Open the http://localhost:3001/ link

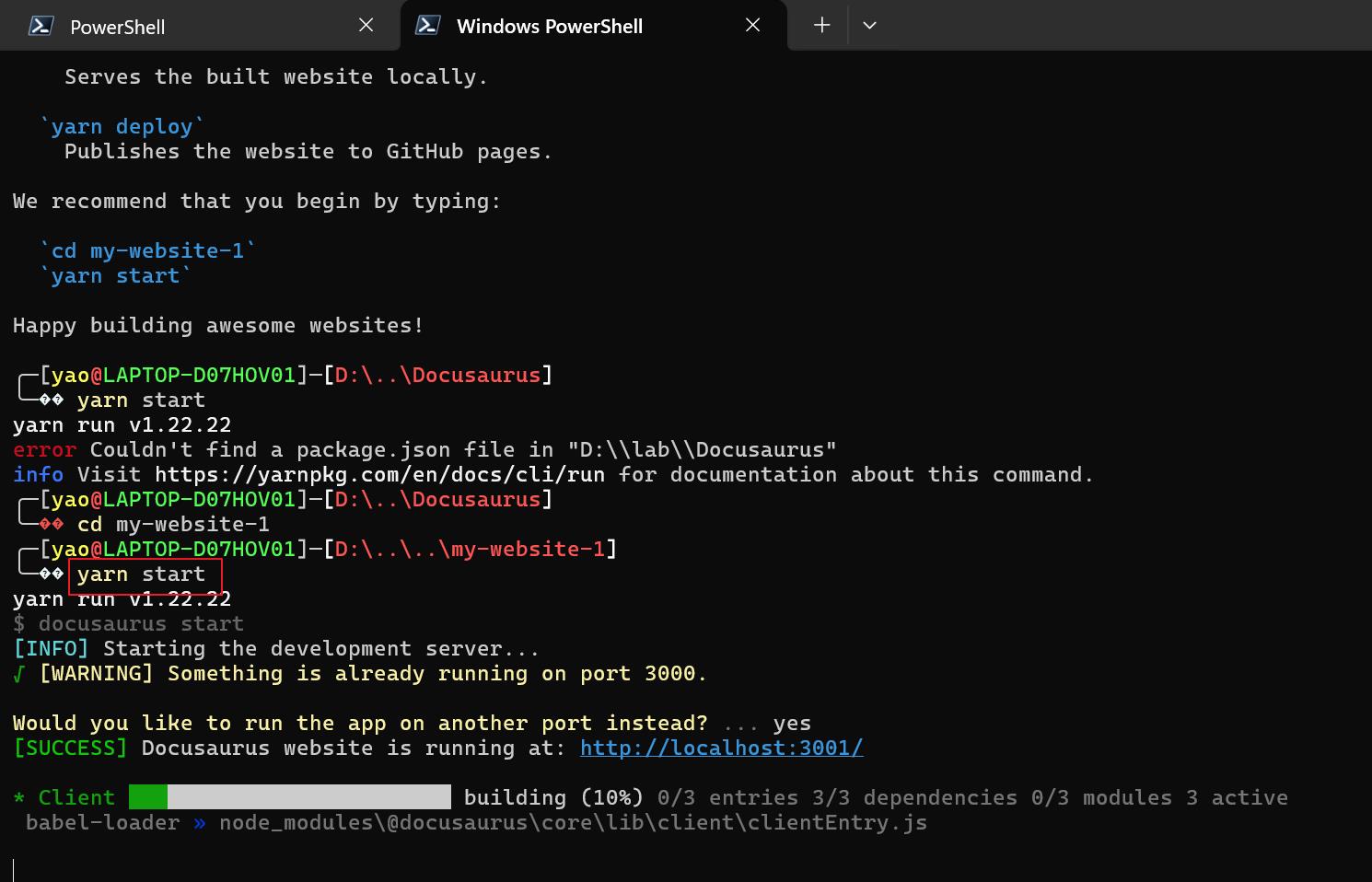click(721, 748)
